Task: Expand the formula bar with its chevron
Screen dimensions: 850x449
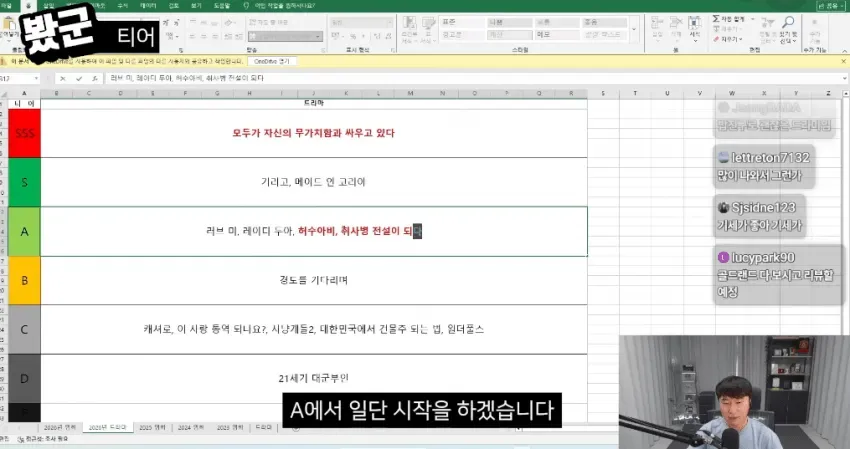Action: coord(845,79)
